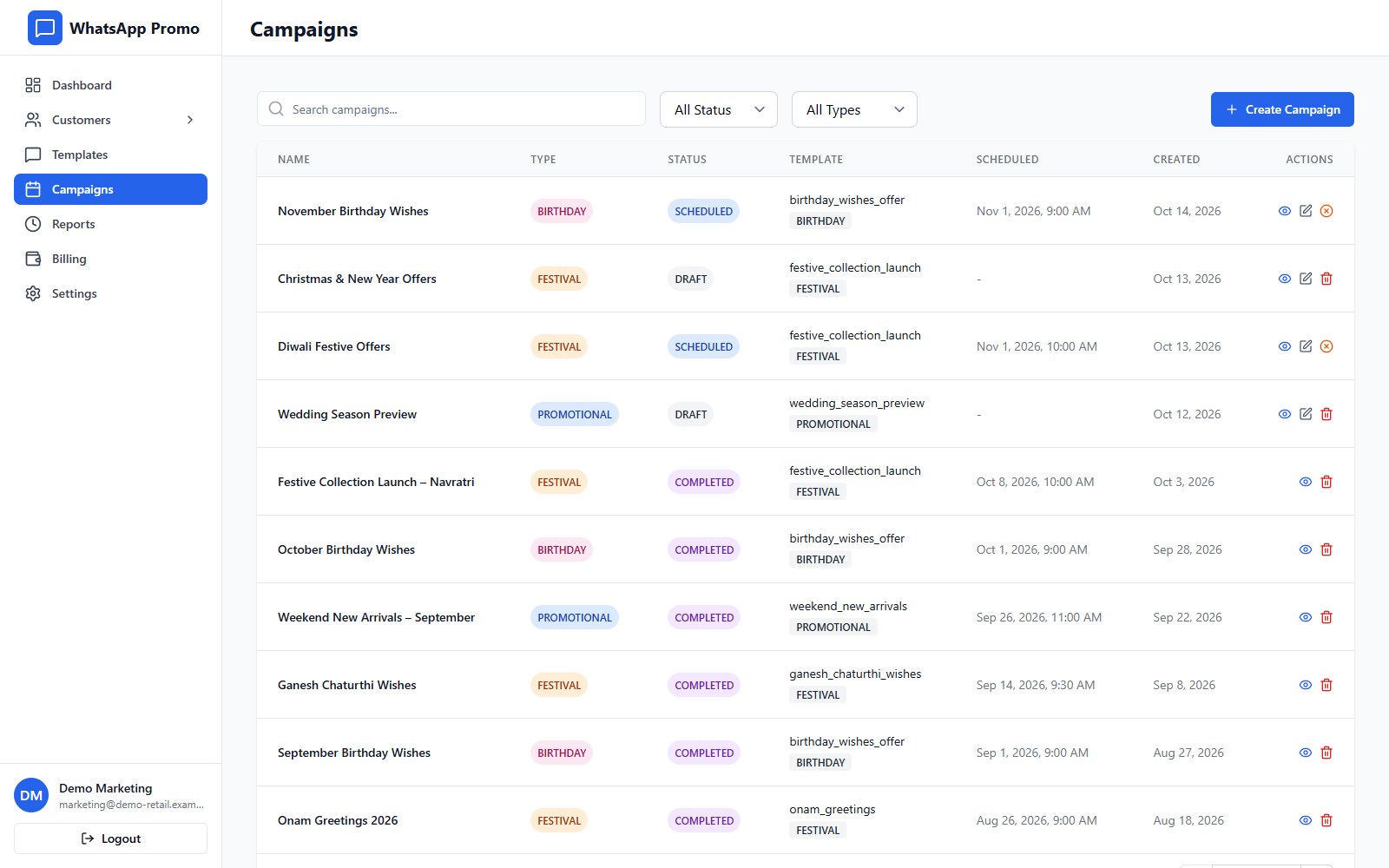
Task: Select the active Campaigns sidebar item
Action: [x=110, y=189]
